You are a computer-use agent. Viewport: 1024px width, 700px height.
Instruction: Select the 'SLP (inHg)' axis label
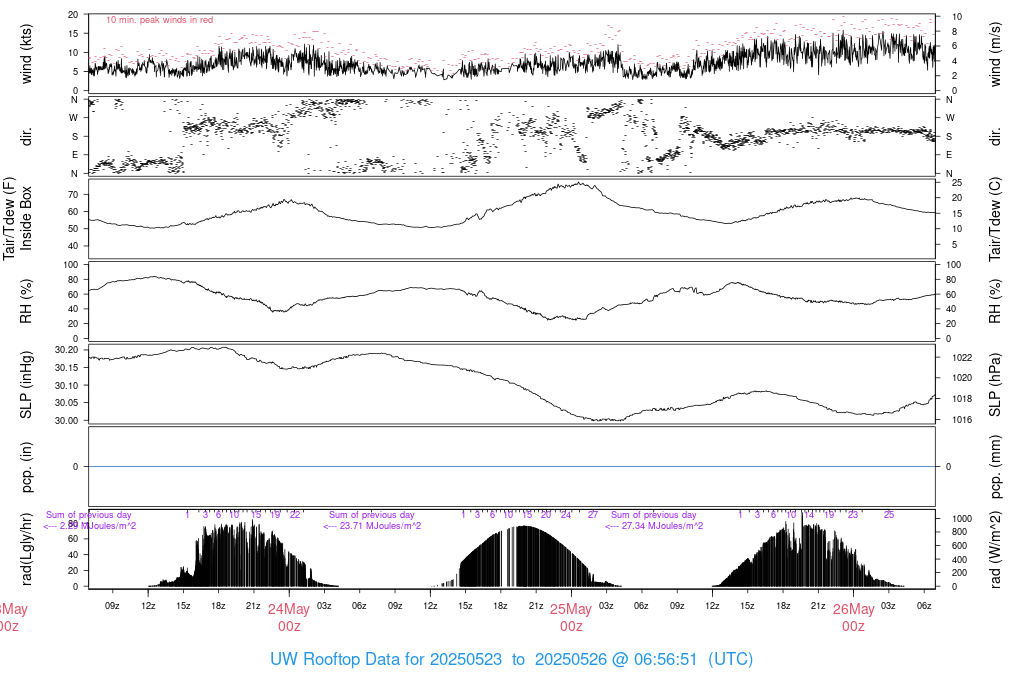pyautogui.click(x=26, y=385)
